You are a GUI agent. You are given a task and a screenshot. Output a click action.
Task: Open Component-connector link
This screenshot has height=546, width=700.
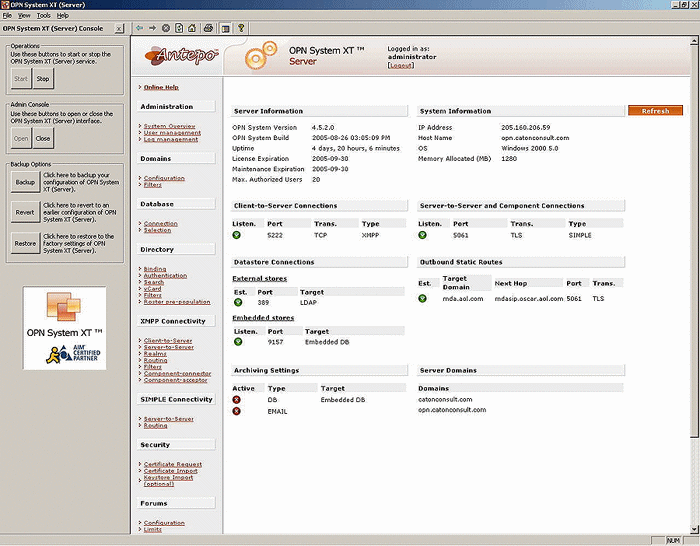(x=177, y=373)
